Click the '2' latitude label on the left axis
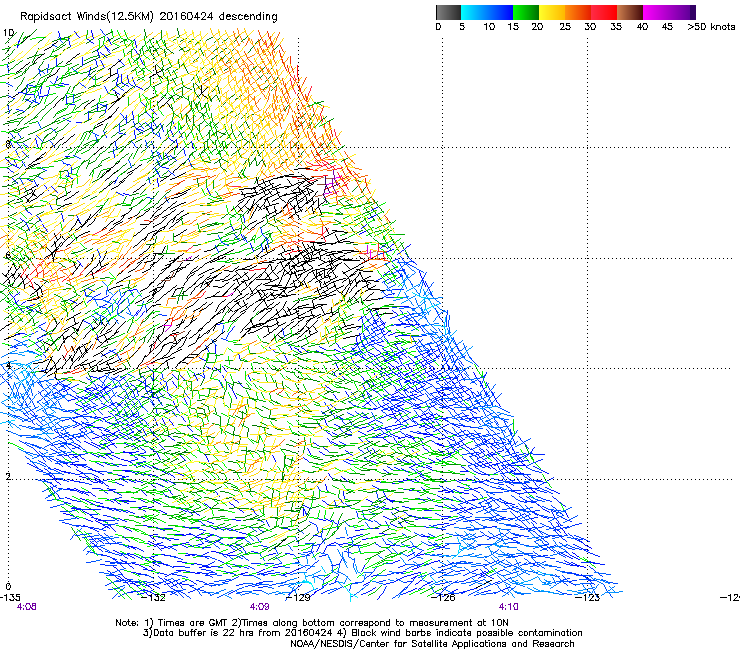The height and width of the screenshot is (650, 740). (8, 476)
